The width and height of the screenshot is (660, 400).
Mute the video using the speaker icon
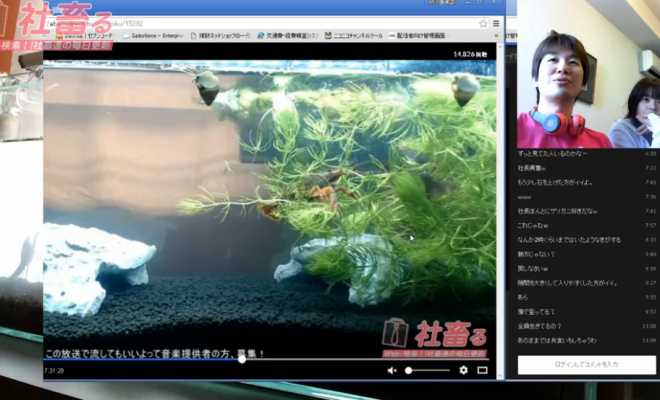pyautogui.click(x=392, y=370)
